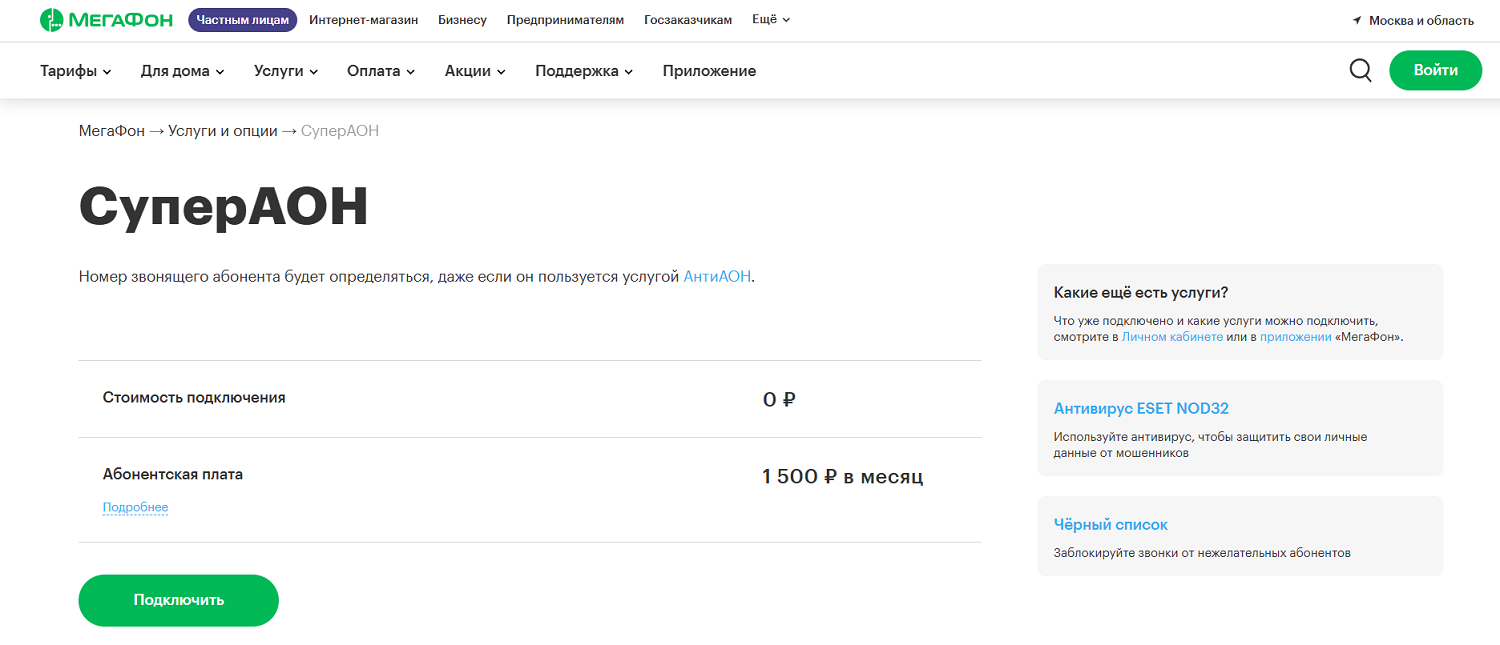Switch to the Бизнесу section
This screenshot has height=645, width=1500.
tap(462, 20)
